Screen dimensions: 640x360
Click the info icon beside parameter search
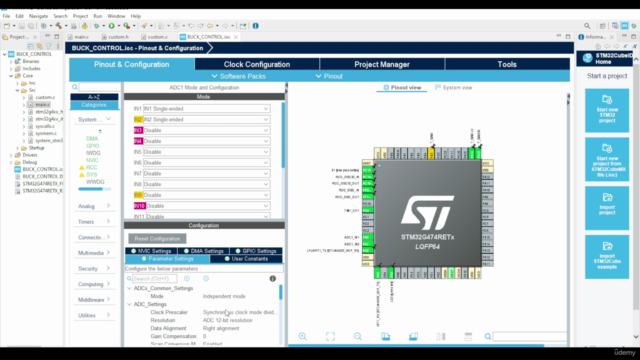point(273,278)
